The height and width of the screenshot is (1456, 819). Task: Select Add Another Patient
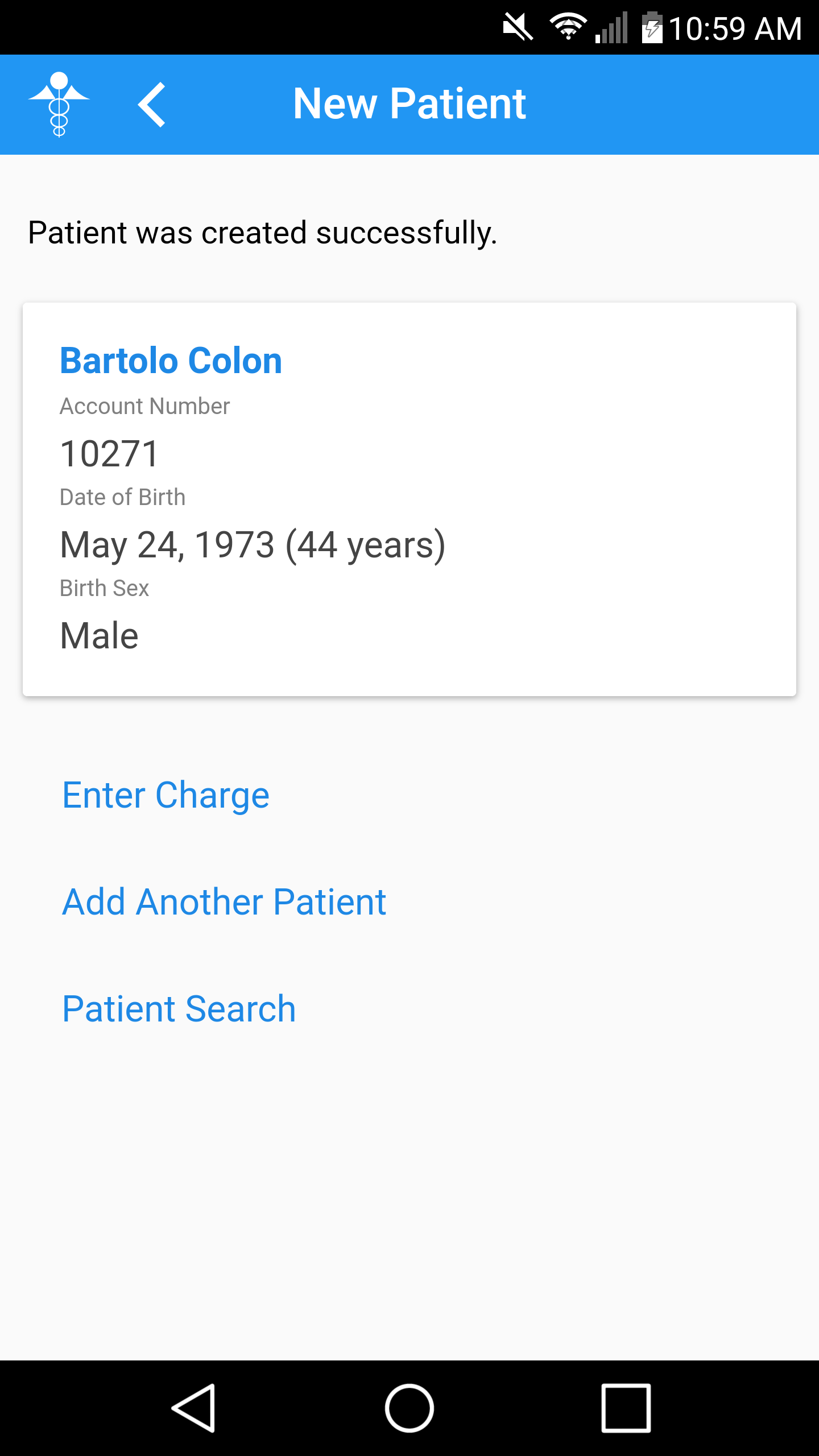pos(224,902)
